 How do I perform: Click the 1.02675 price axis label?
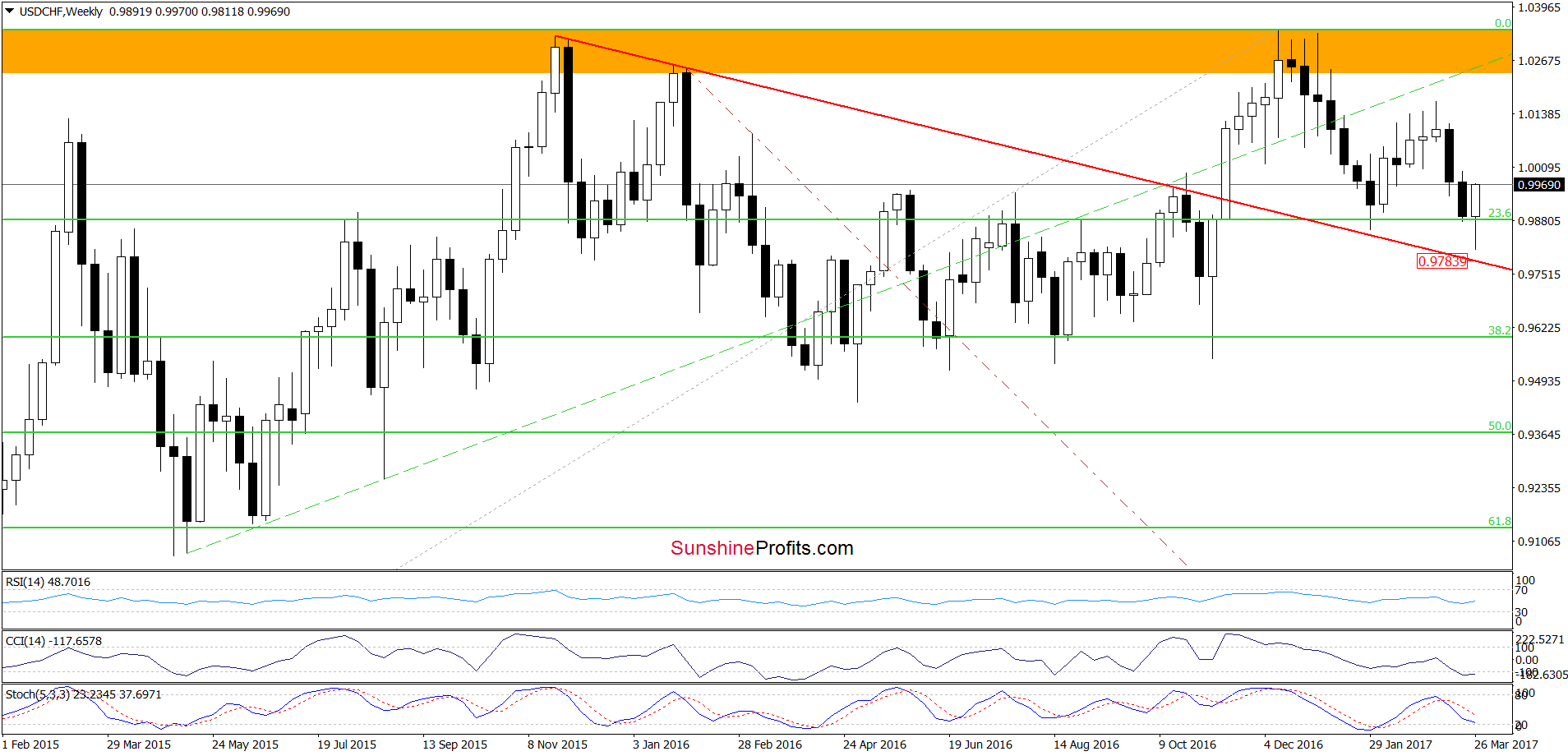pos(1538,61)
